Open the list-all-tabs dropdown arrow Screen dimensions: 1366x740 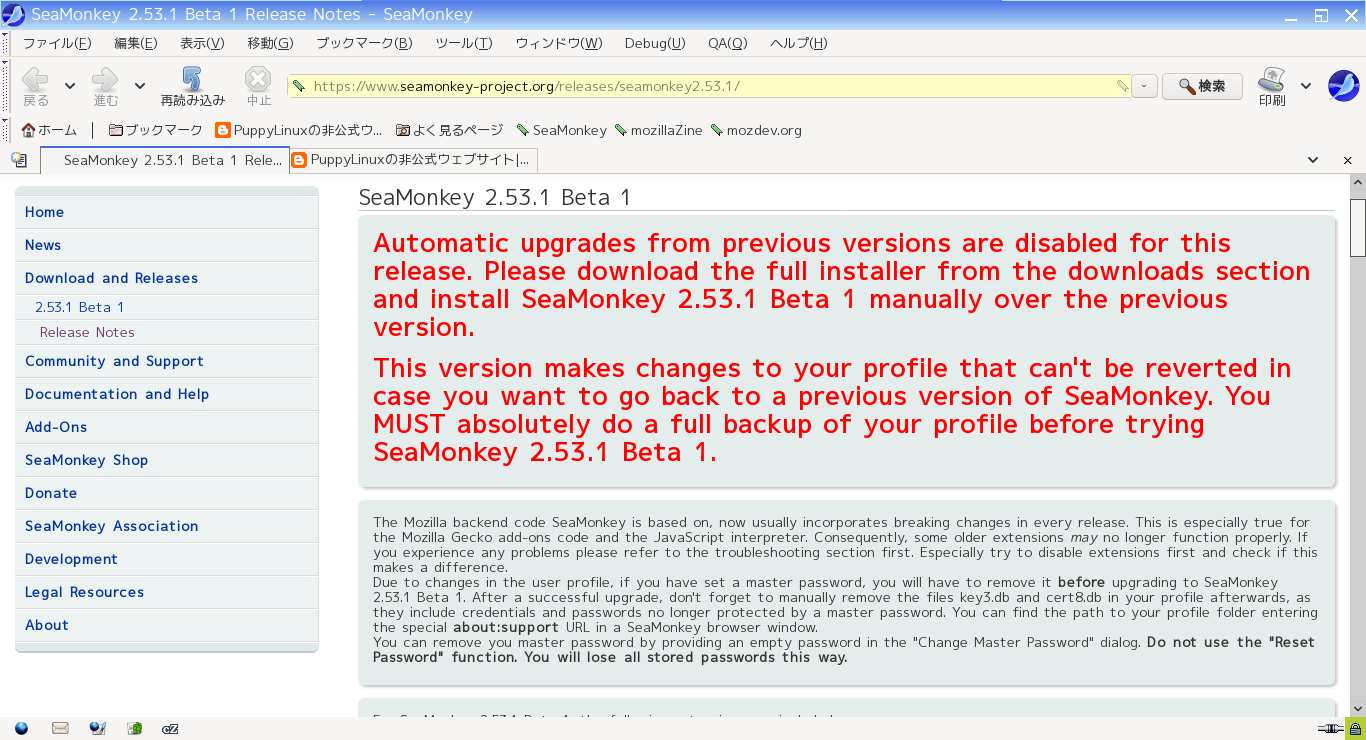pos(1313,160)
